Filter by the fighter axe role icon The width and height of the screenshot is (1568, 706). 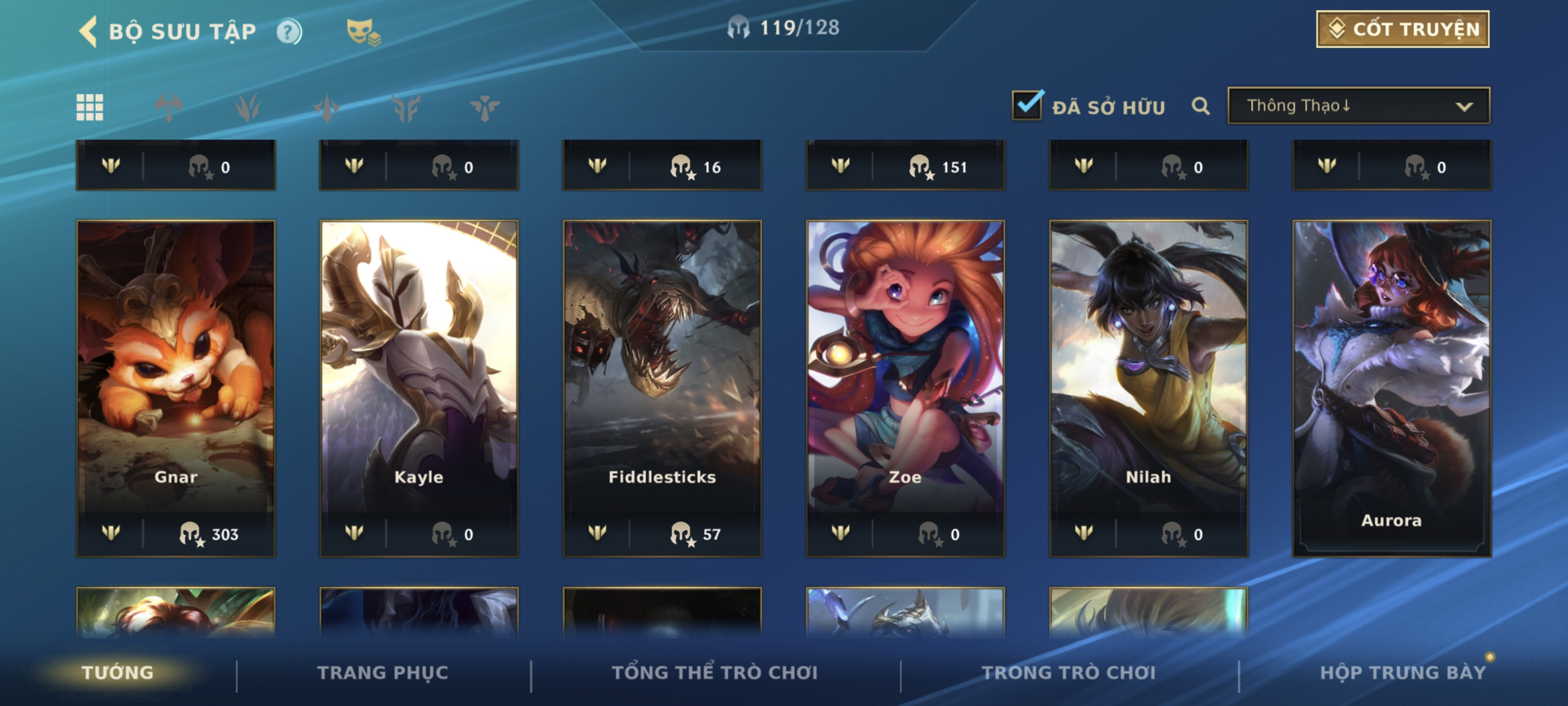169,107
